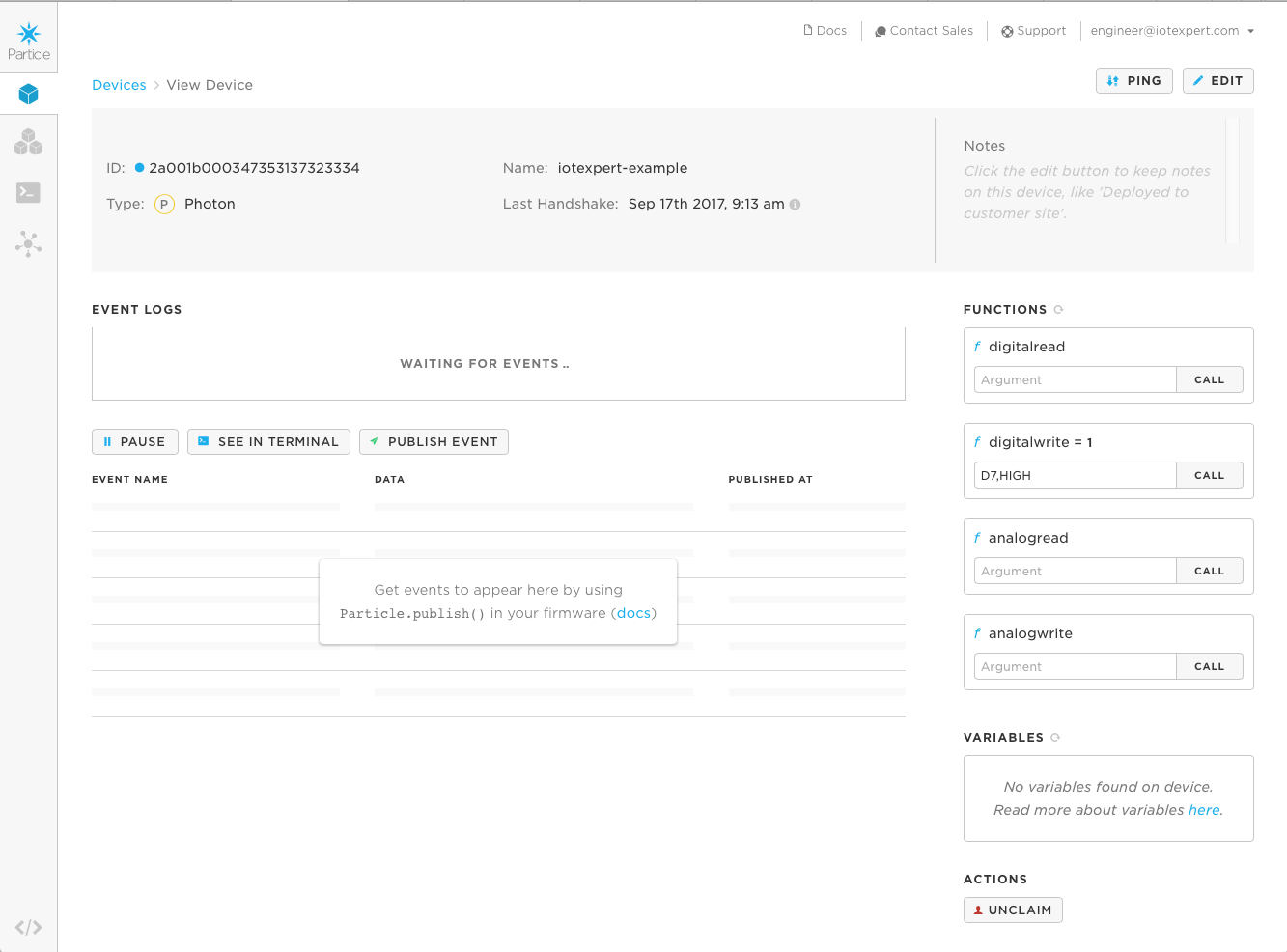Screen dimensions: 1287x952
Task: Refresh the Variables list icon
Action: click(1055, 738)
